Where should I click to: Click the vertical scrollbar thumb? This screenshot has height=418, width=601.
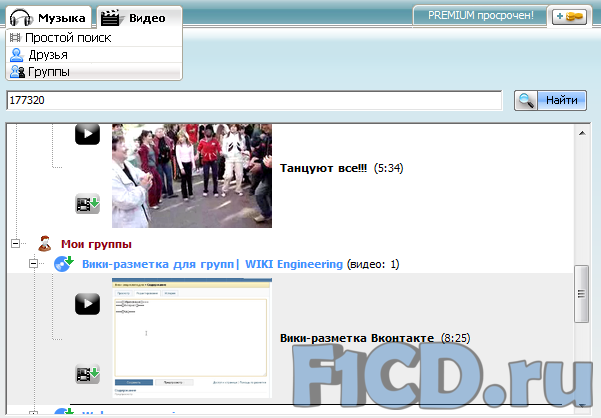(581, 294)
